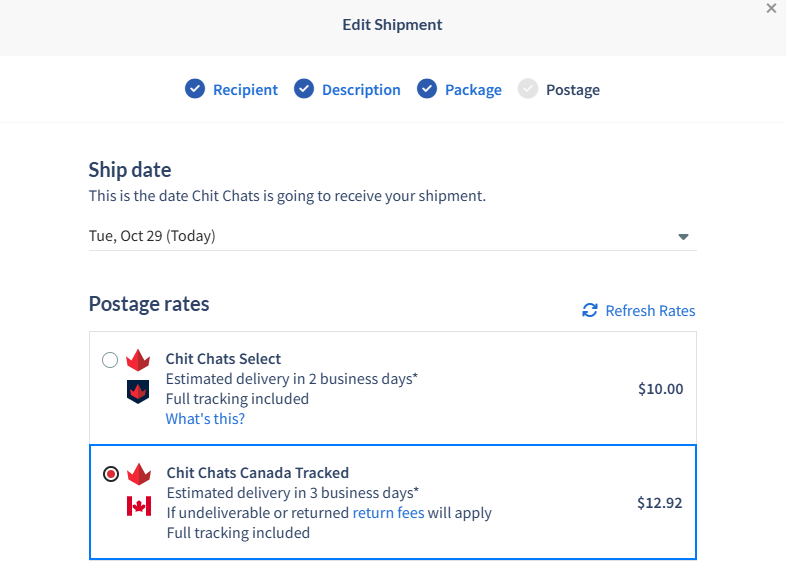This screenshot has height=564, width=786.
Task: Select the Chit Chats Canada Tracked radio button
Action: [111, 474]
